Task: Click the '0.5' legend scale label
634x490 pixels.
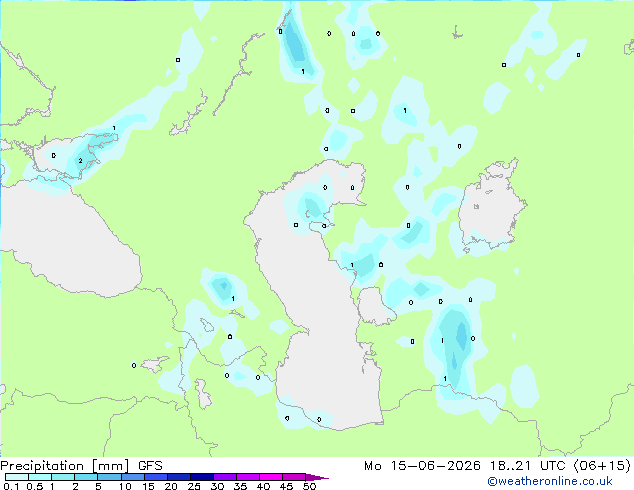Action: click(35, 486)
